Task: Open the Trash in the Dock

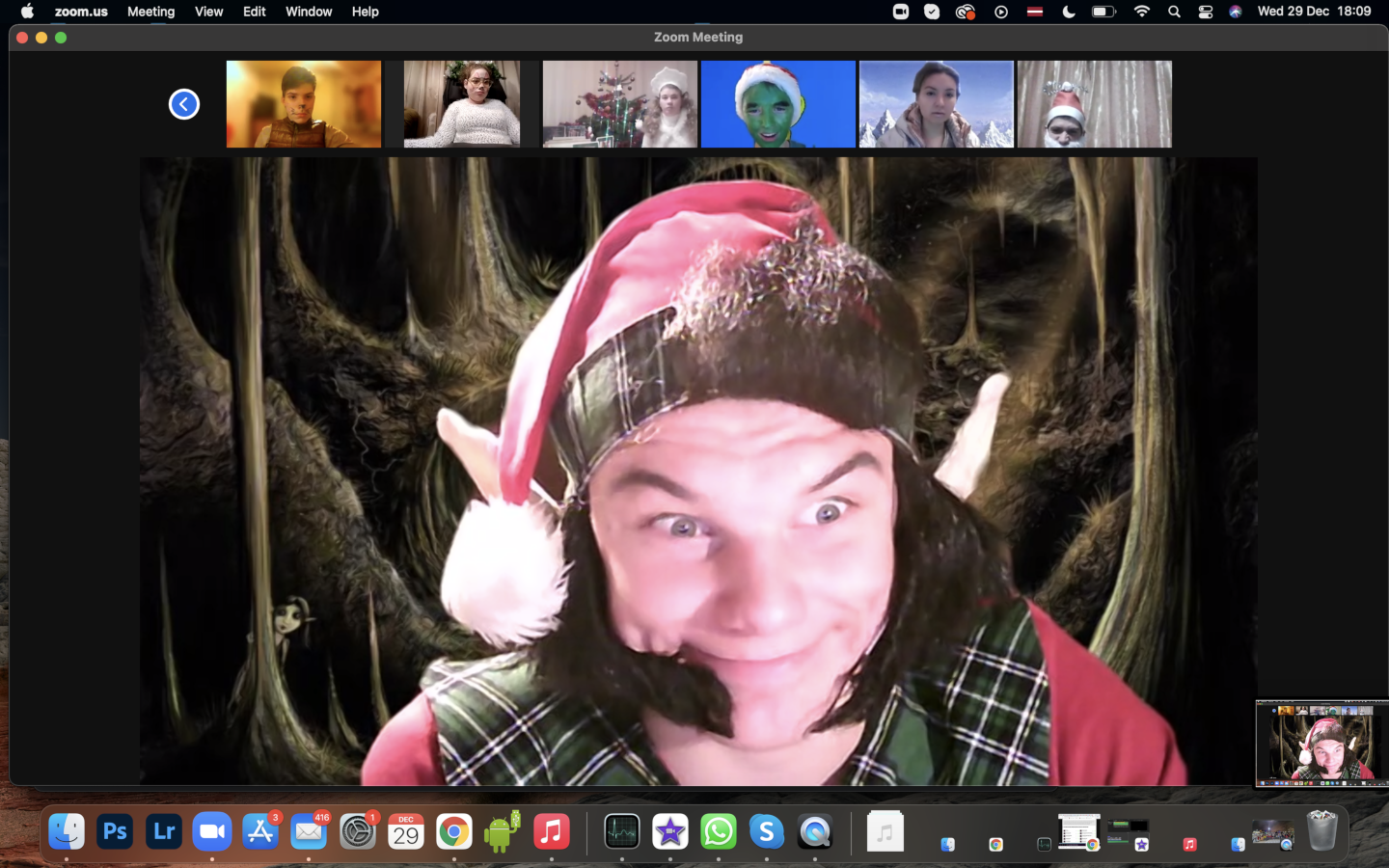Action: [x=1322, y=830]
